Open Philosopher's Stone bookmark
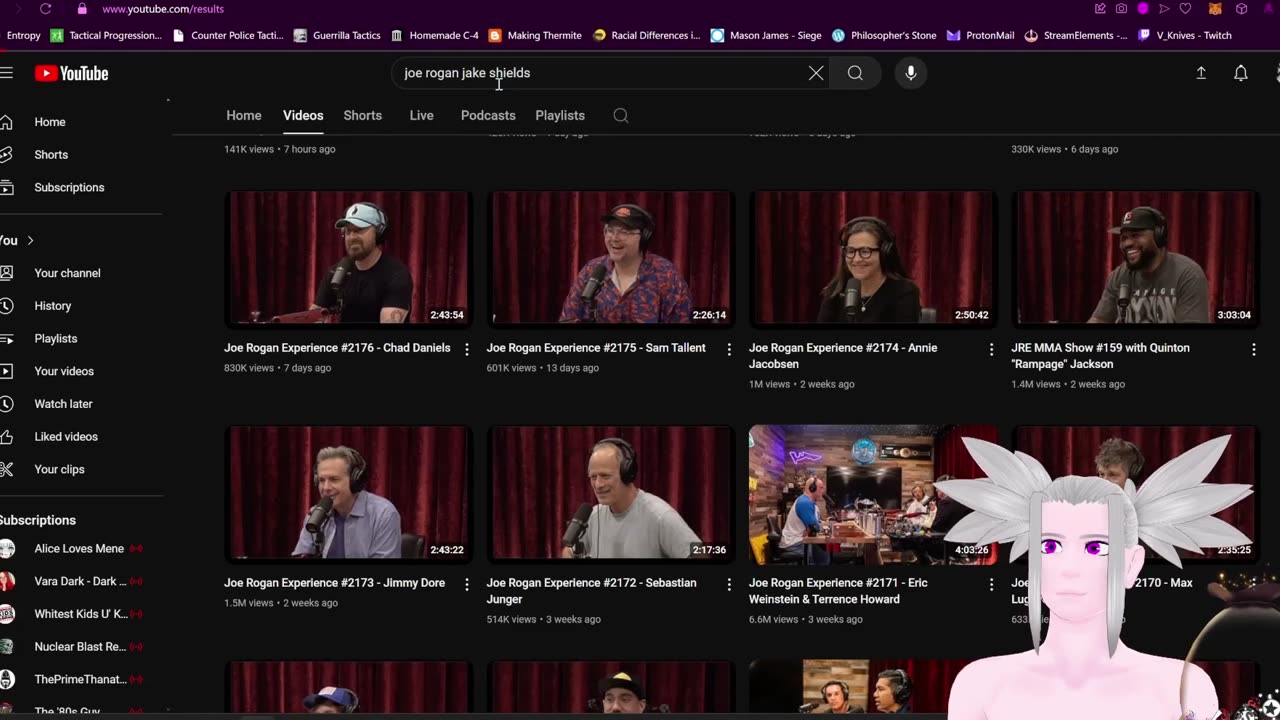The height and width of the screenshot is (720, 1280). click(884, 35)
